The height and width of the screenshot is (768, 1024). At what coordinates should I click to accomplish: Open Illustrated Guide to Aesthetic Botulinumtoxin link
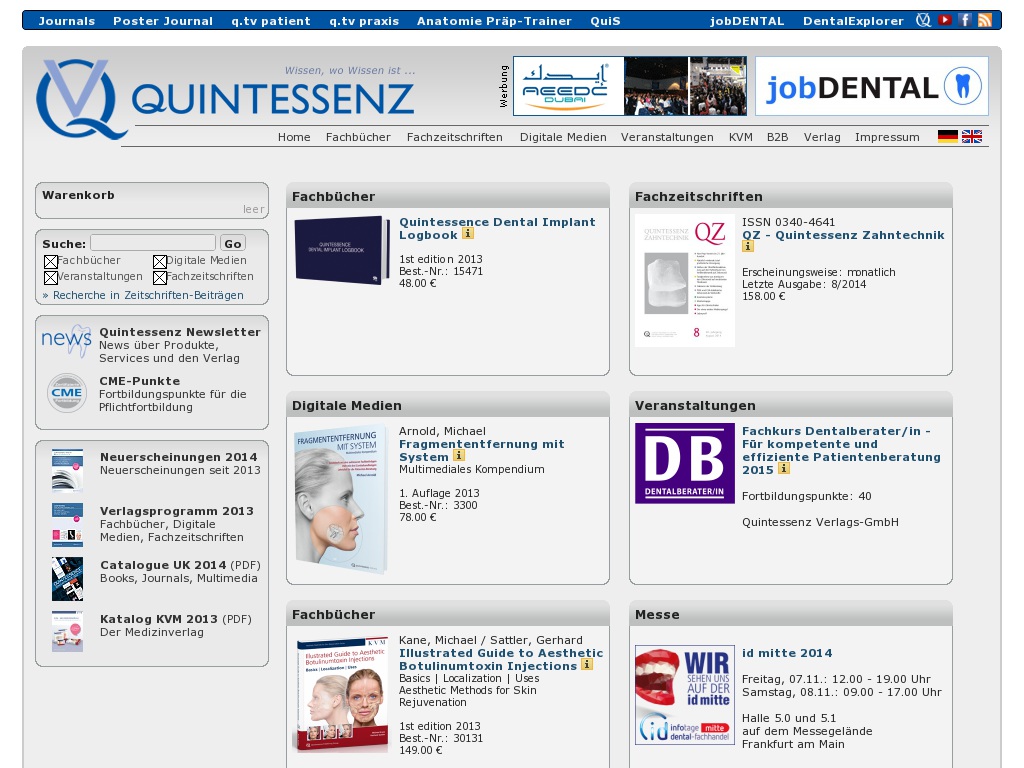501,660
